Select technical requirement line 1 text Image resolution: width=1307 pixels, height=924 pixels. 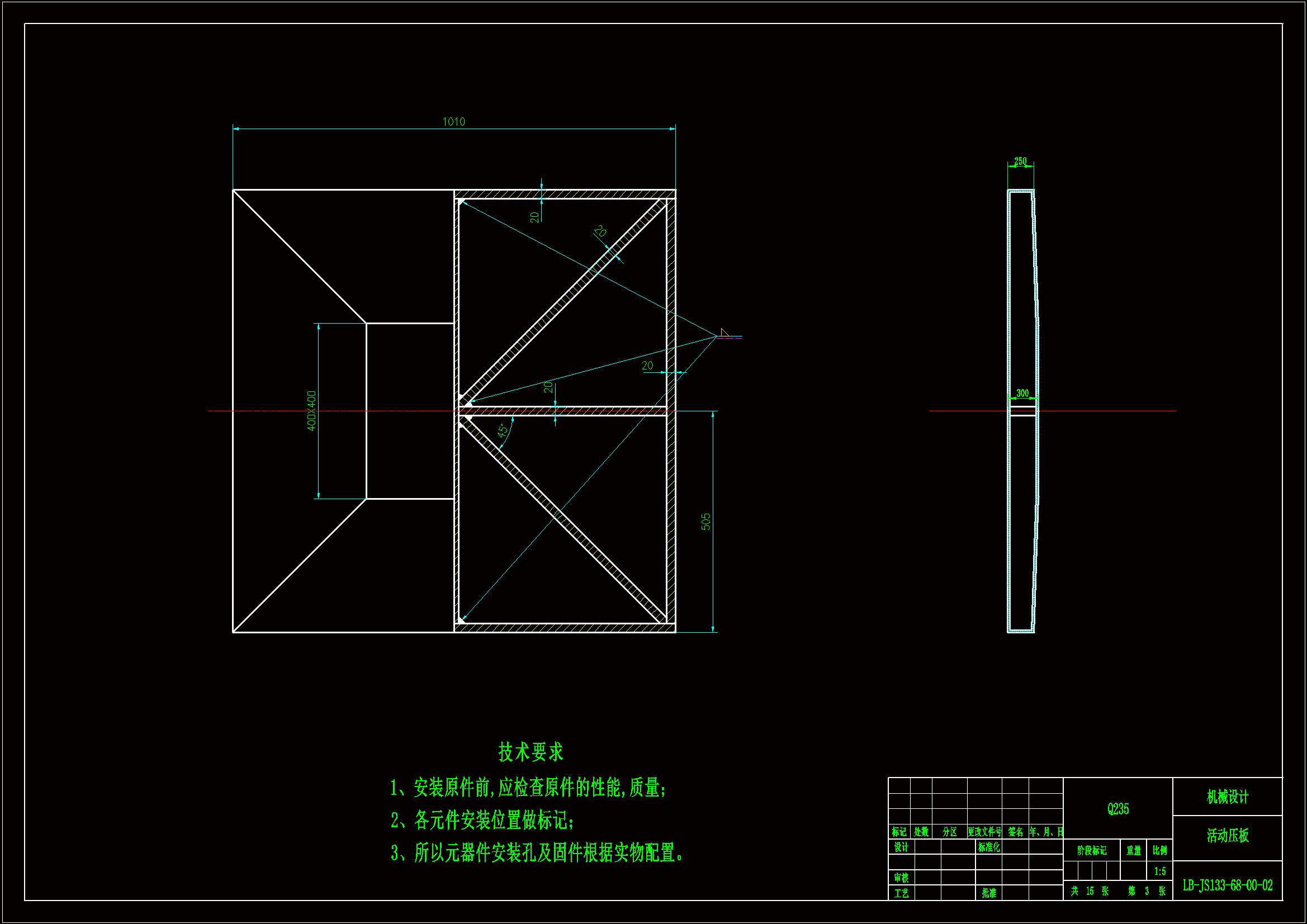point(528,788)
